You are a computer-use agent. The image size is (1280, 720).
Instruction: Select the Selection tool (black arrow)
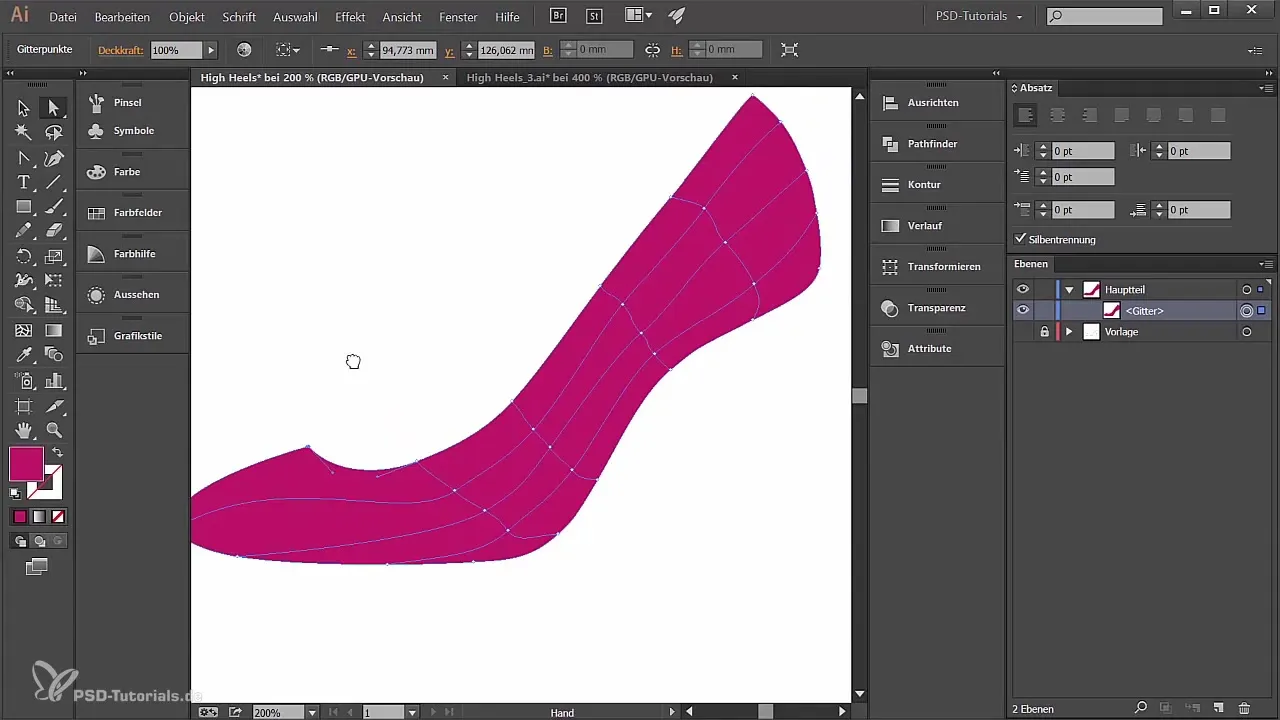[23, 108]
